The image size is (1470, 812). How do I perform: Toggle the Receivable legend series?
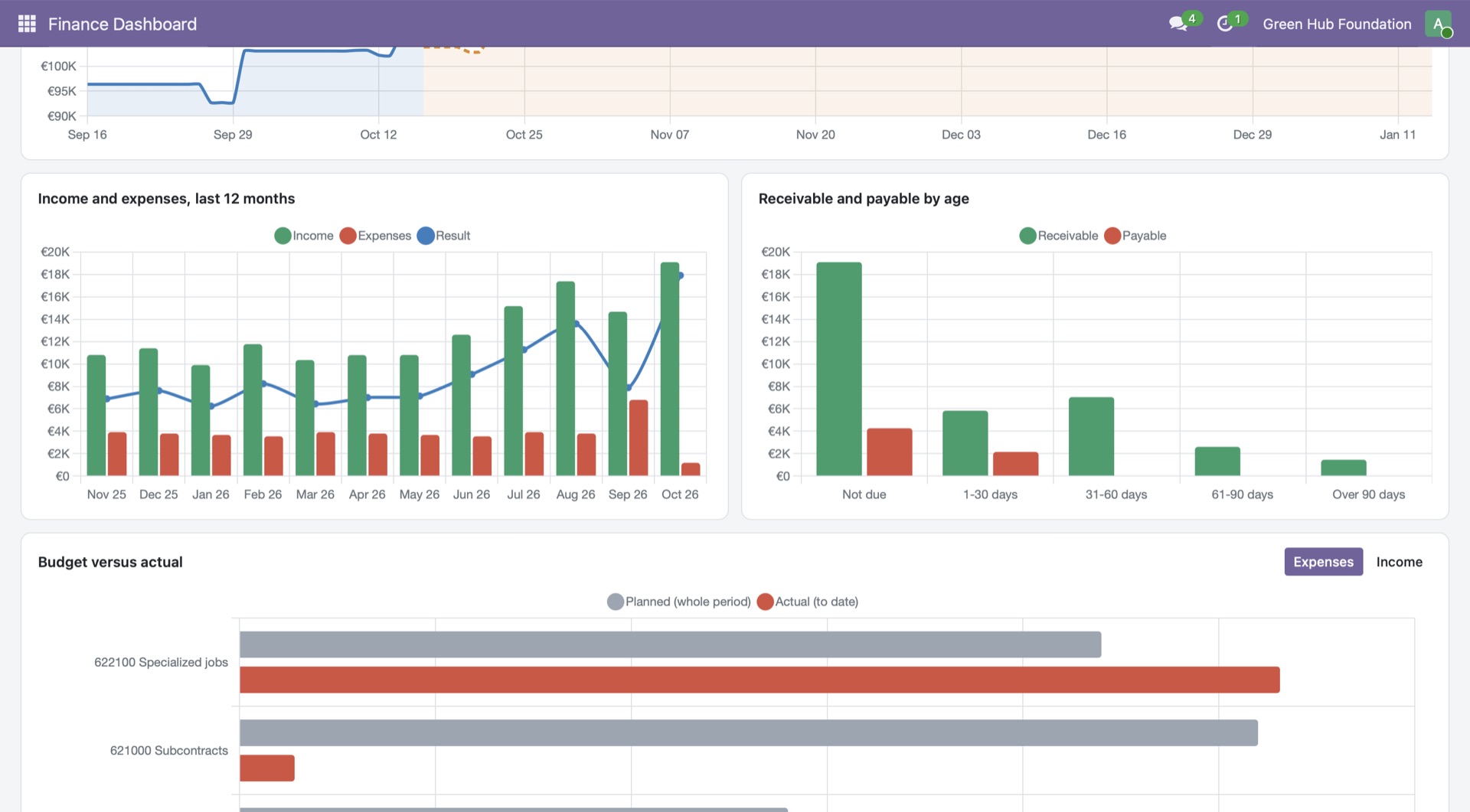(1059, 236)
